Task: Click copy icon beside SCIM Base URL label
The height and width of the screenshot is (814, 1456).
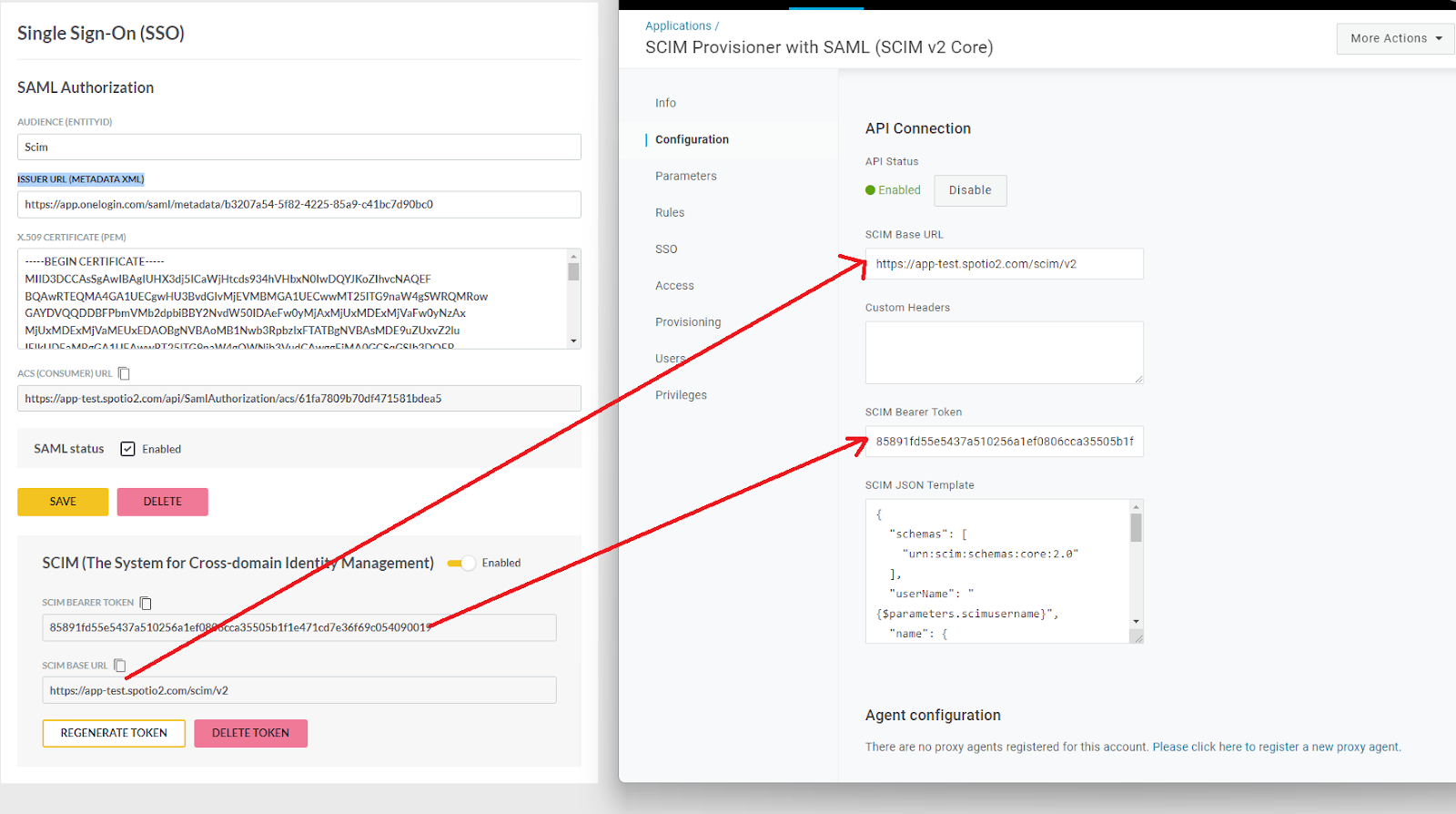Action: pos(119,666)
